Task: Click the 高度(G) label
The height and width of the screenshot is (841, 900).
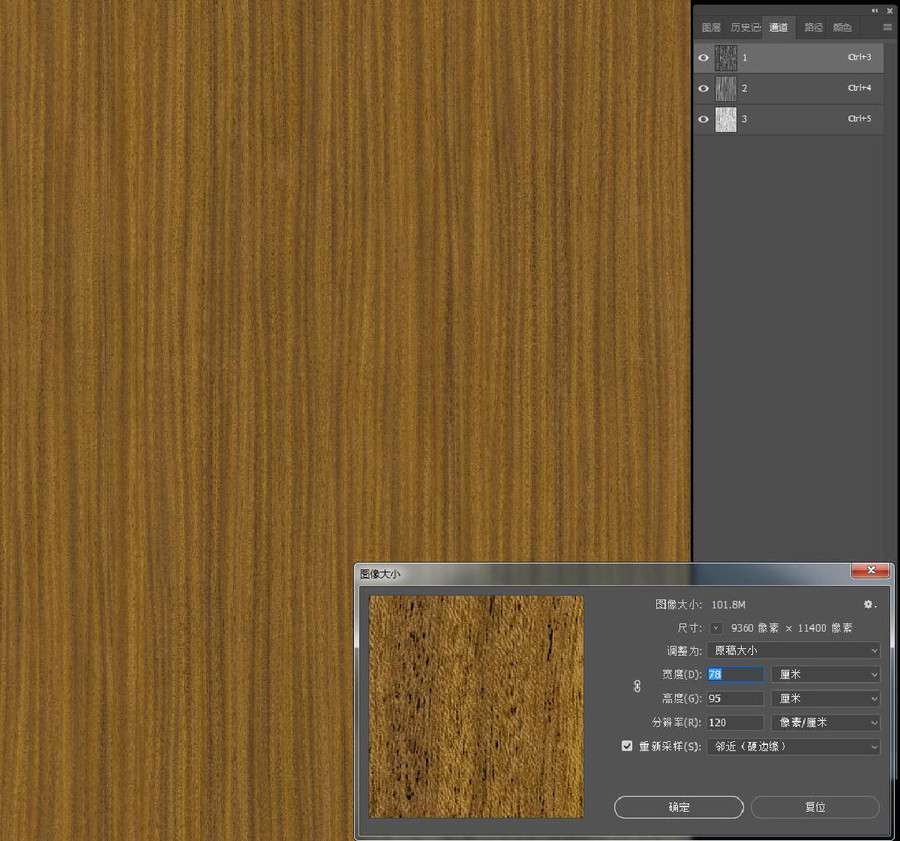Action: pyautogui.click(x=682, y=699)
